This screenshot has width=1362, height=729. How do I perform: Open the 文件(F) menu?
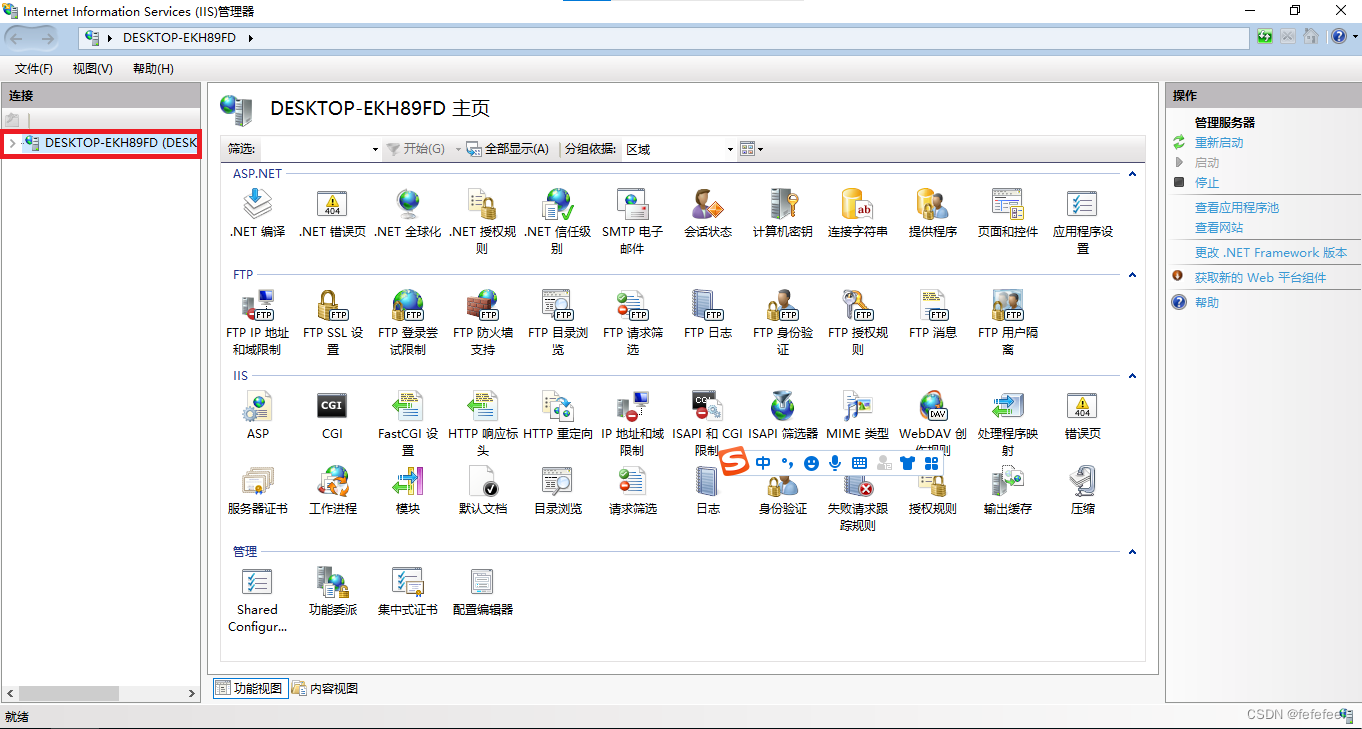pyautogui.click(x=34, y=69)
